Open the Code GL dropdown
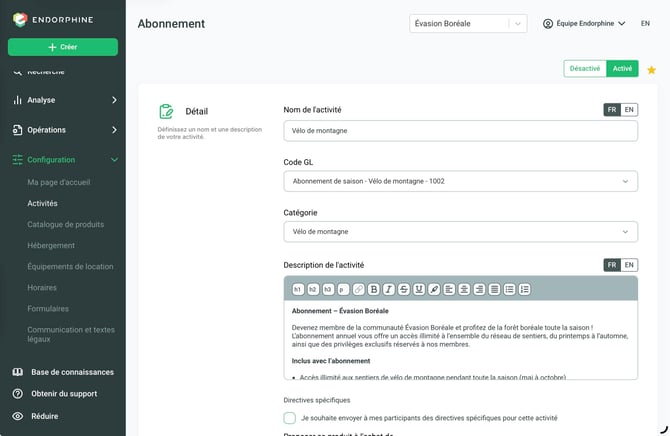670x436 pixels. tap(461, 181)
